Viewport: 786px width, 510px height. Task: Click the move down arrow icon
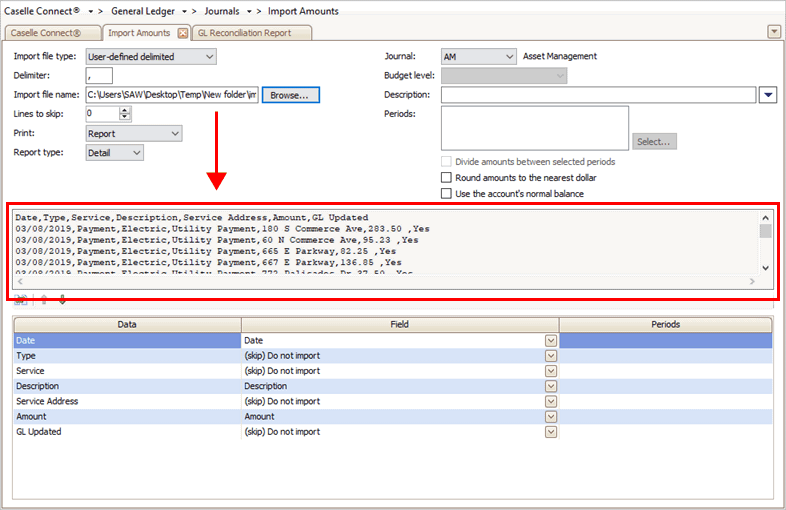61,300
